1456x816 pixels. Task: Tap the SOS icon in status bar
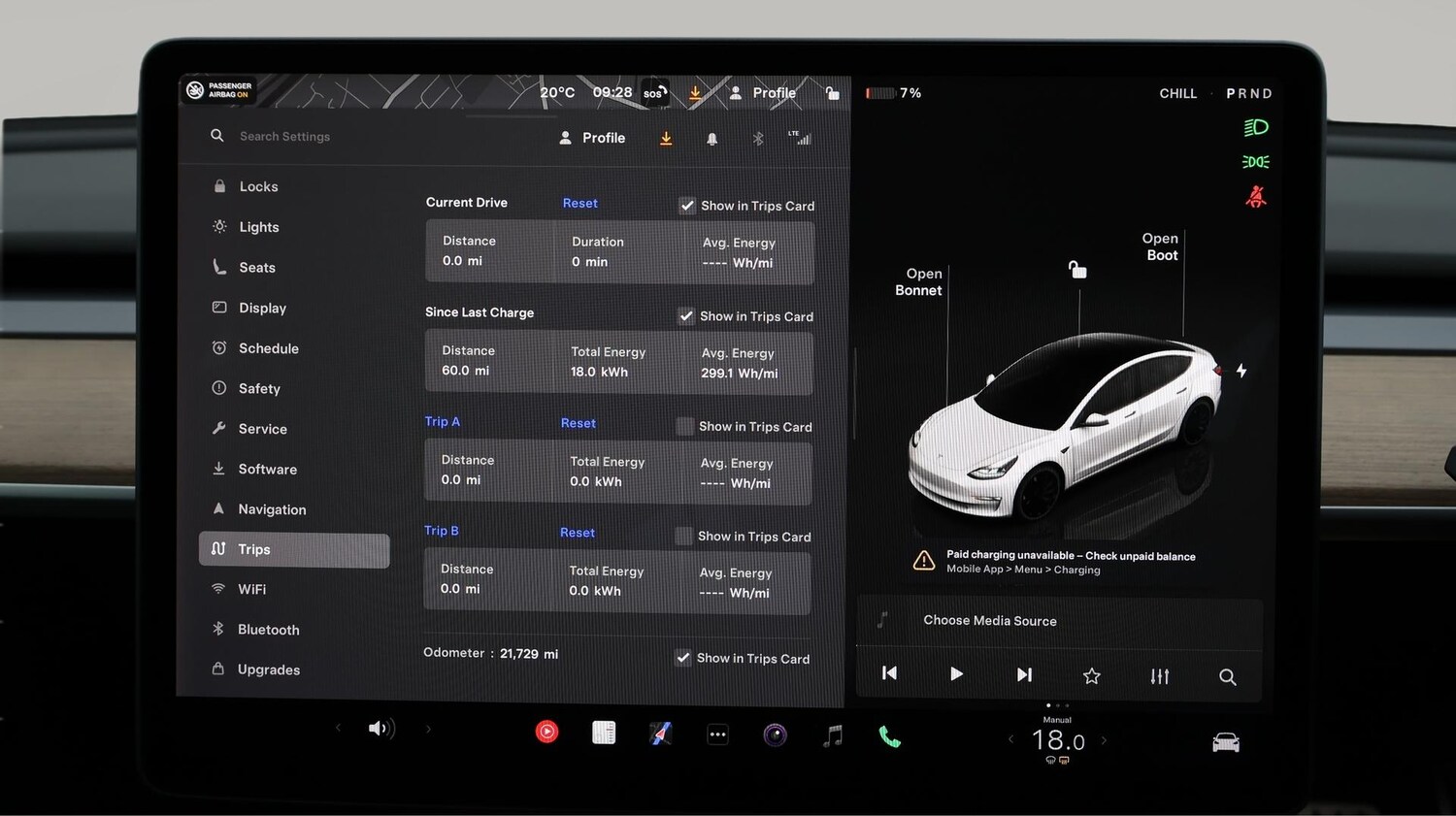pos(655,93)
